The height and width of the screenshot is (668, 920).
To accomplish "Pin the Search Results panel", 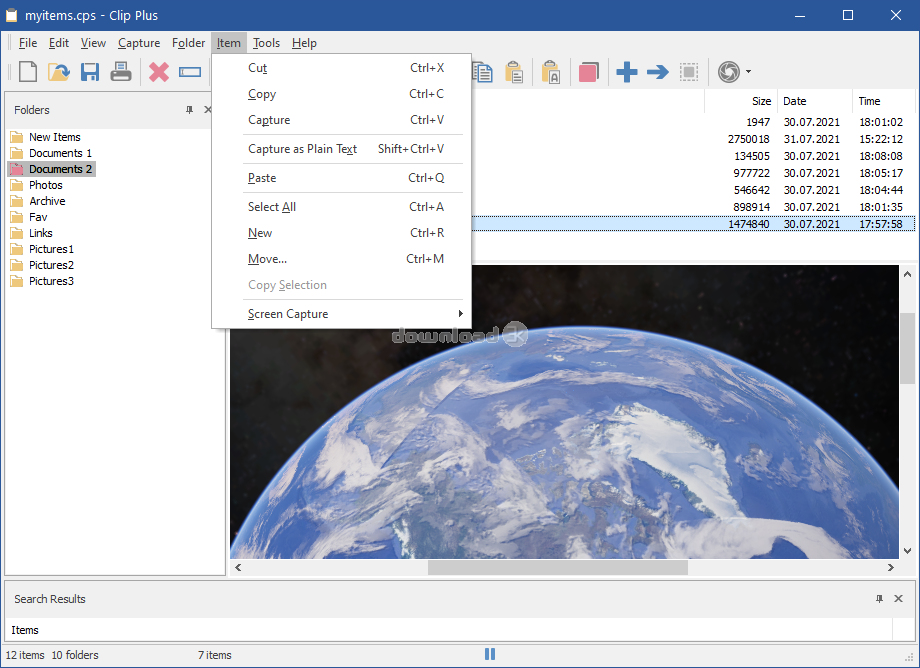I will [x=879, y=599].
